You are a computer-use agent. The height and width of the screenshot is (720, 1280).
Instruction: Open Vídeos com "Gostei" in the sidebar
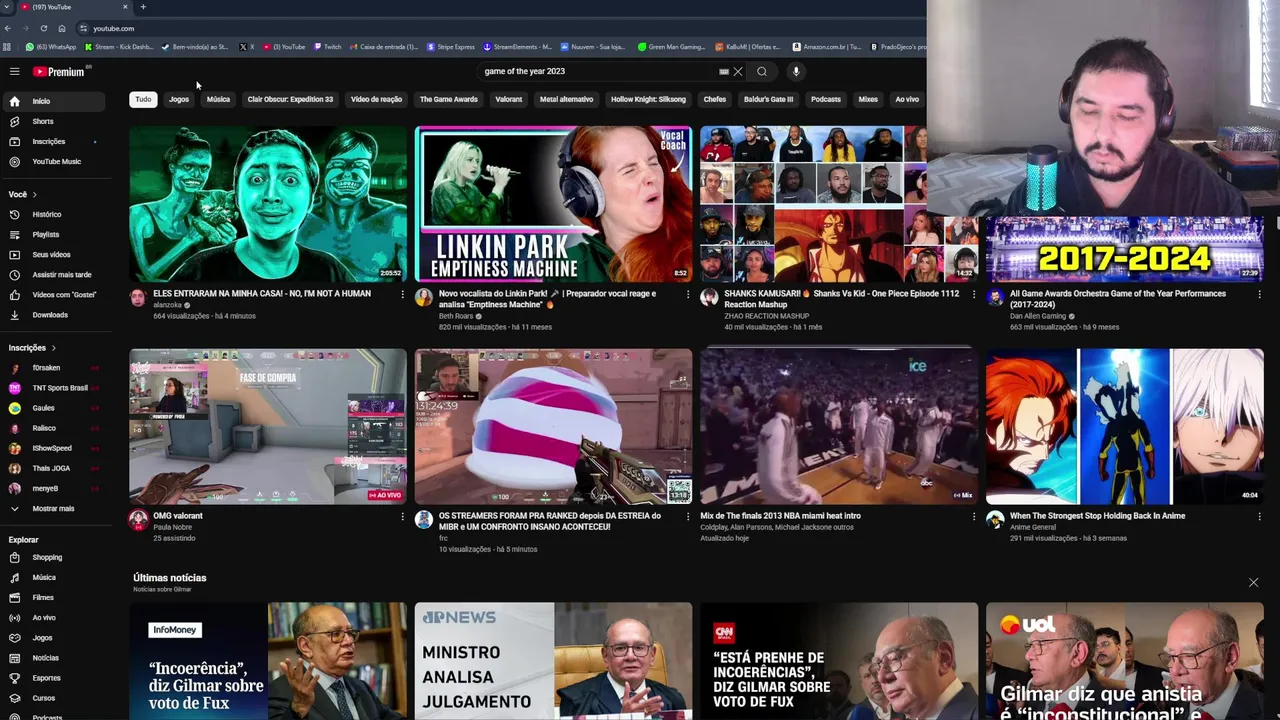coord(53,294)
